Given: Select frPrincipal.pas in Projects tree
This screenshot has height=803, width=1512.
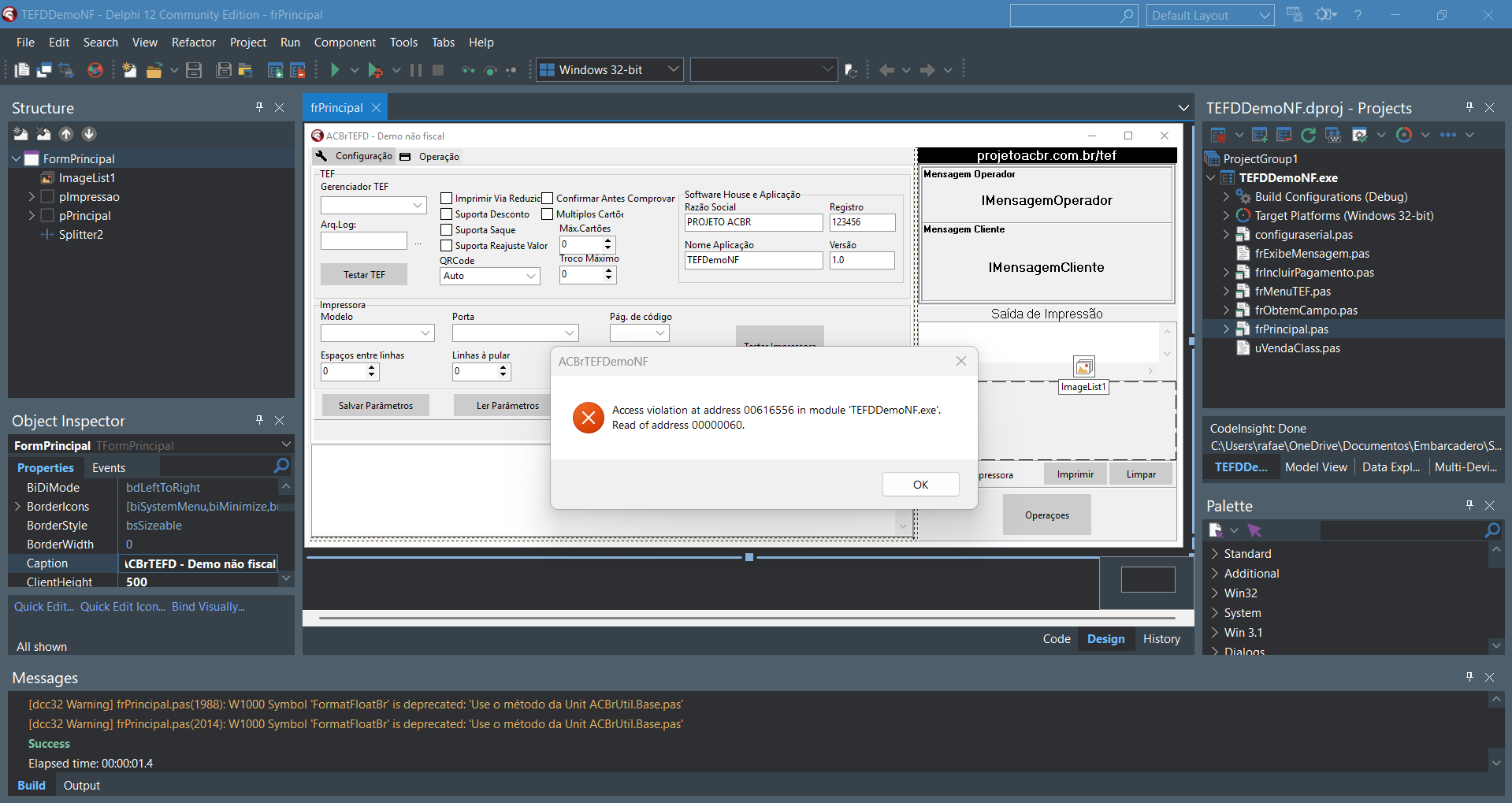Looking at the screenshot, I should tap(1291, 329).
